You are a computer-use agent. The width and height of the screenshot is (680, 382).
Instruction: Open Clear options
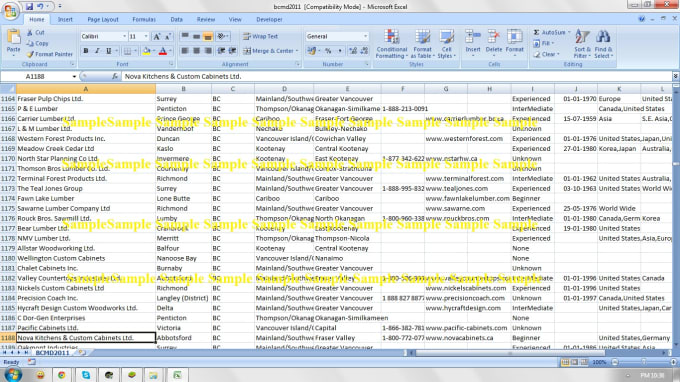point(546,54)
